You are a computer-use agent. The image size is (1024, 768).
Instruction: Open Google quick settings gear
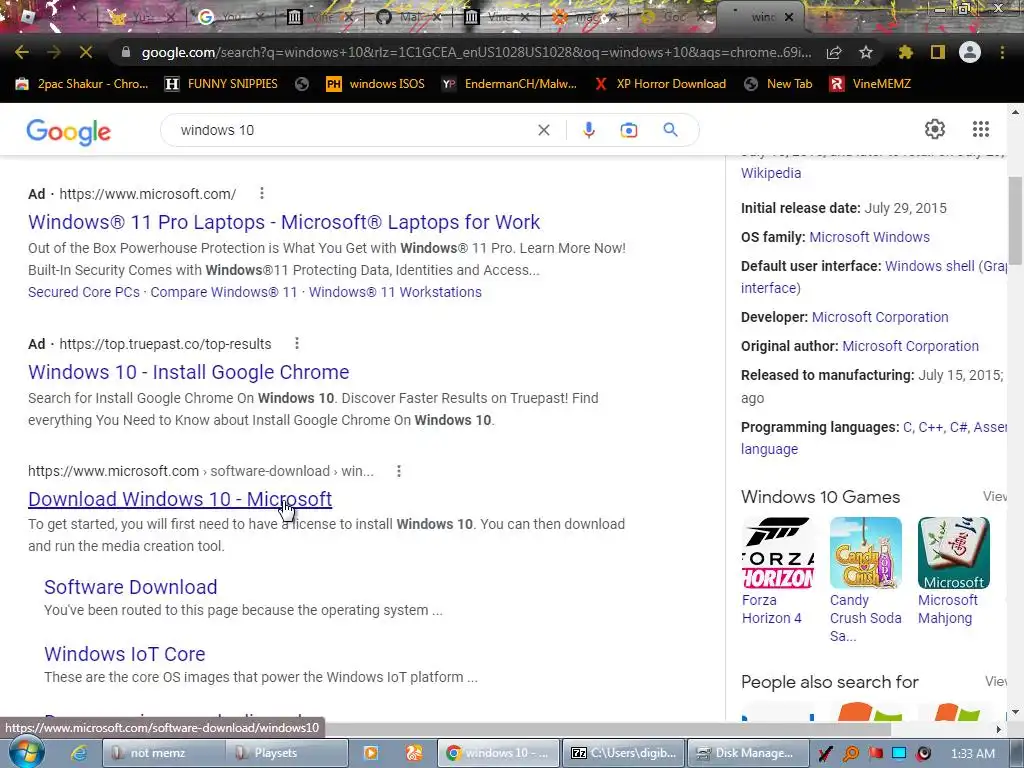pos(935,129)
